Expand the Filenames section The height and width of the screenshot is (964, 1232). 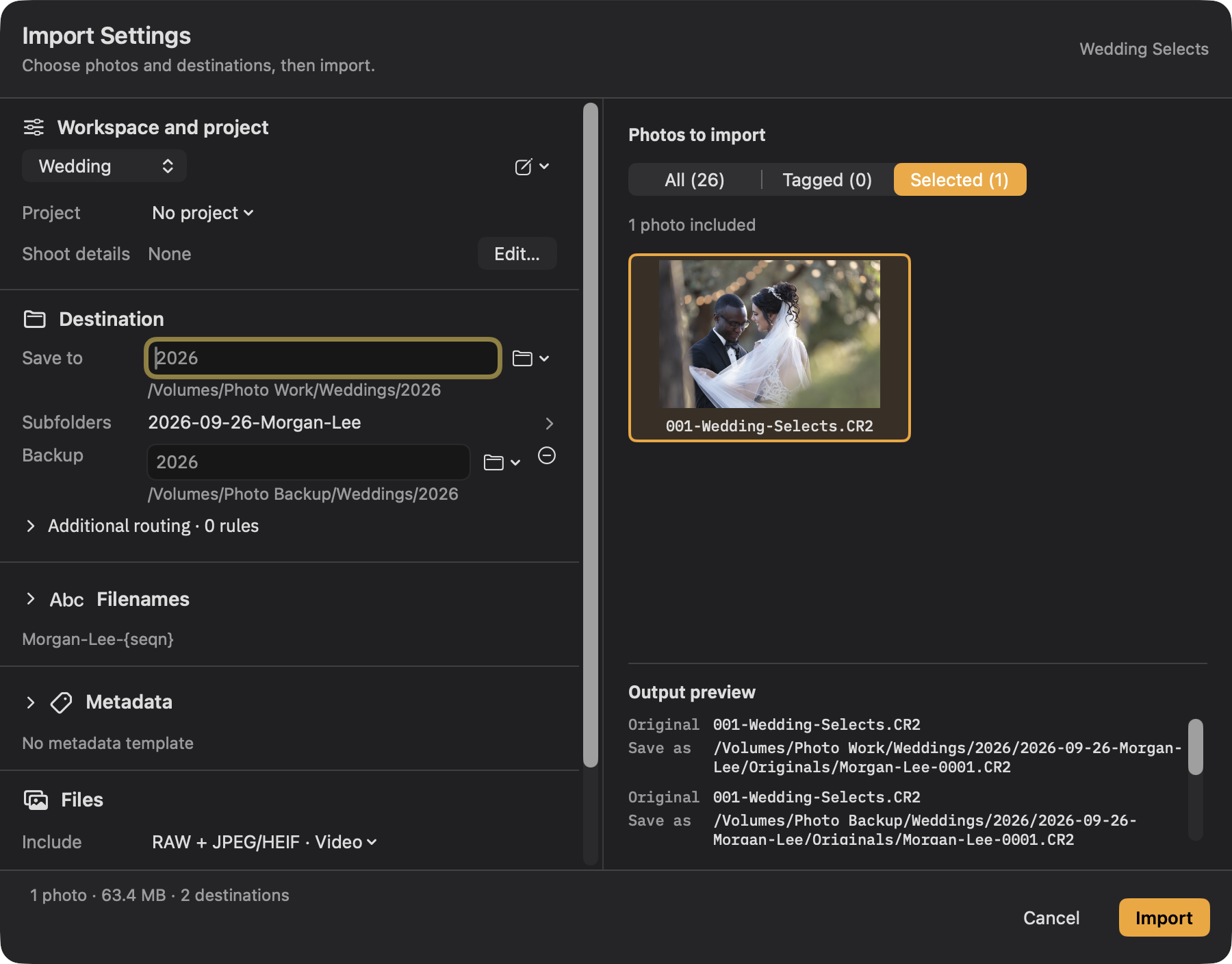pyautogui.click(x=30, y=599)
